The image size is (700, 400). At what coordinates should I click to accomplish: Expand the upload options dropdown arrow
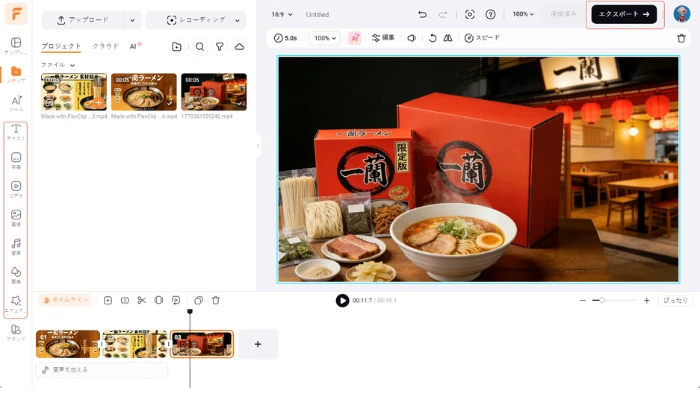coord(133,20)
